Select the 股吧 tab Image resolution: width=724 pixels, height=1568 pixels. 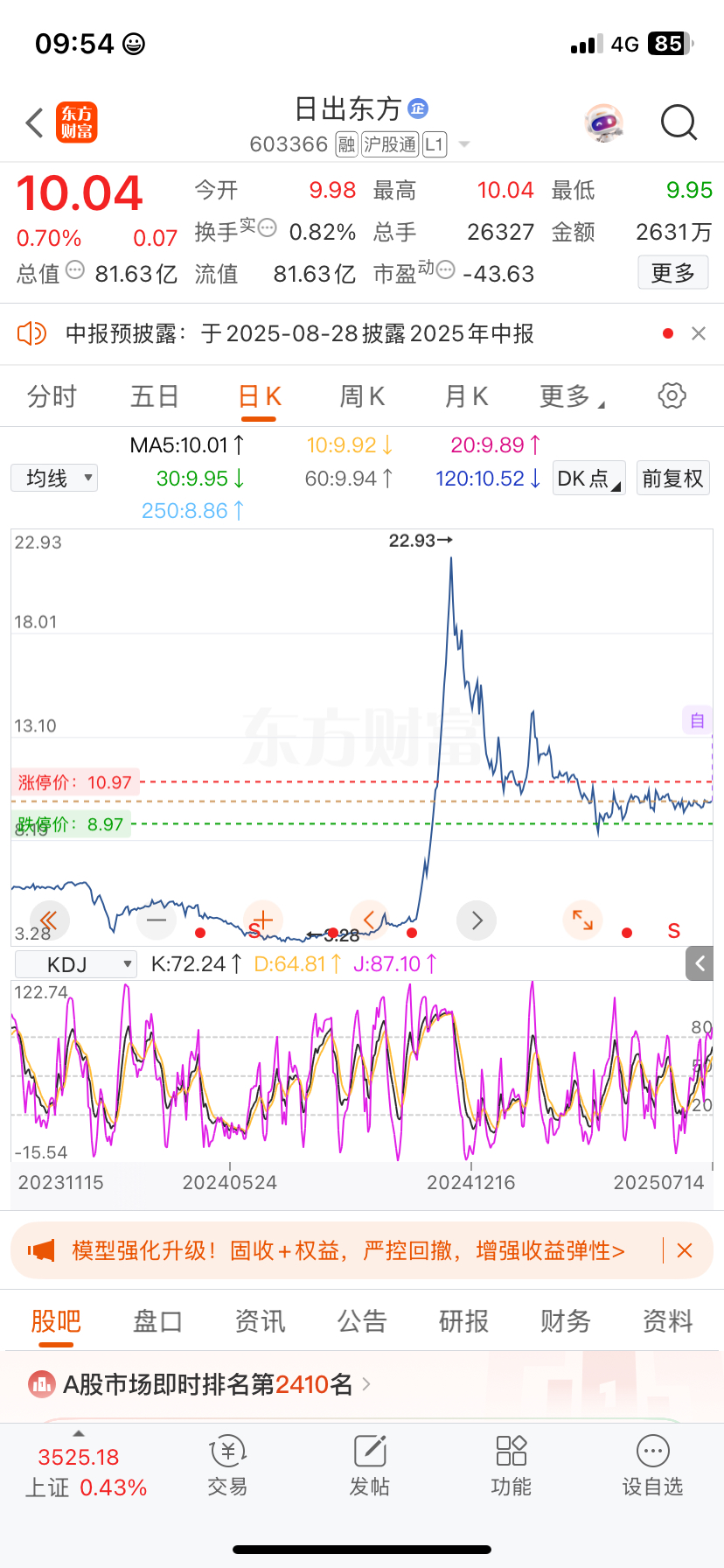pos(56,1321)
